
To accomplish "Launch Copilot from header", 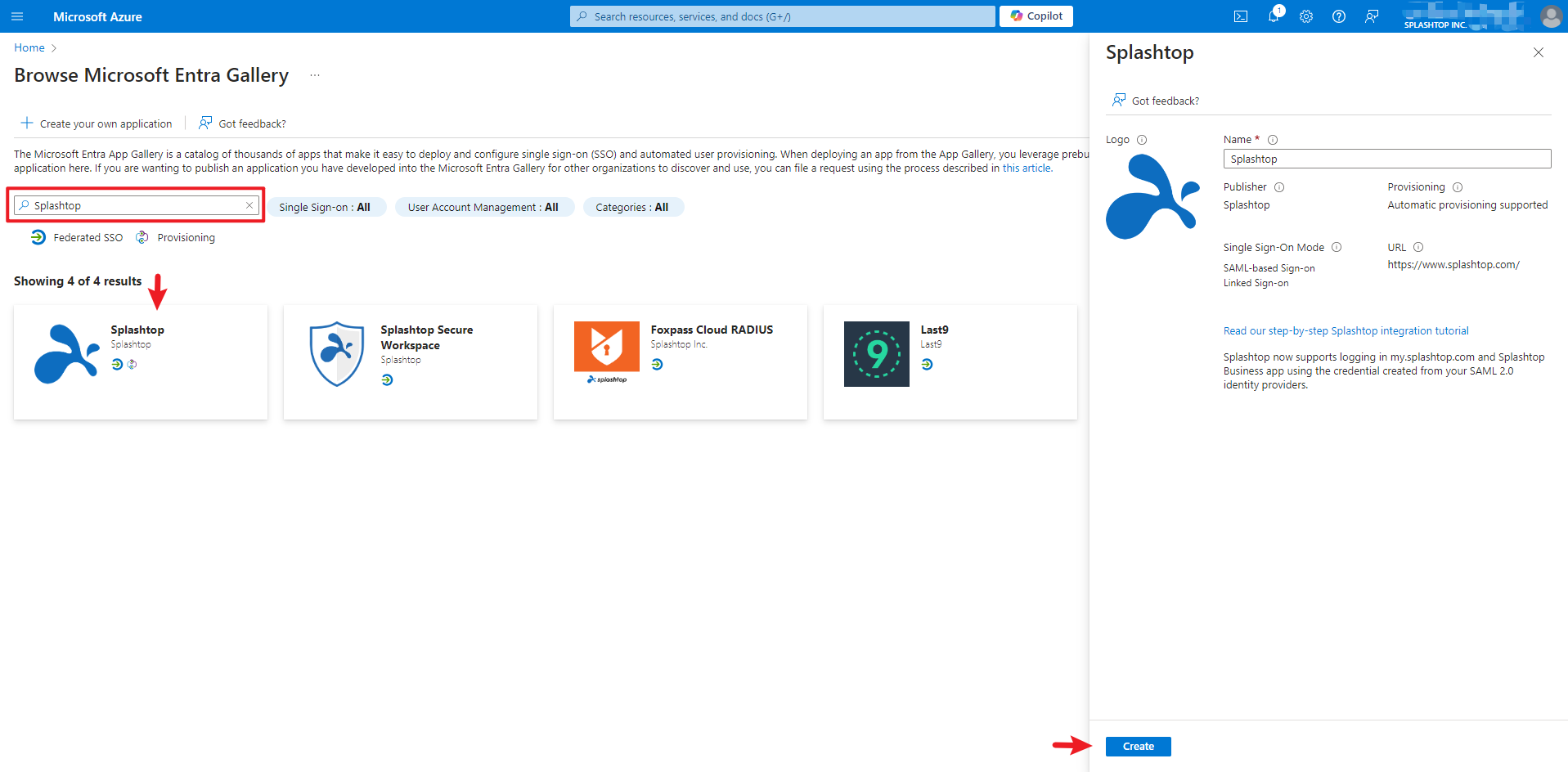I will pyautogui.click(x=1036, y=16).
